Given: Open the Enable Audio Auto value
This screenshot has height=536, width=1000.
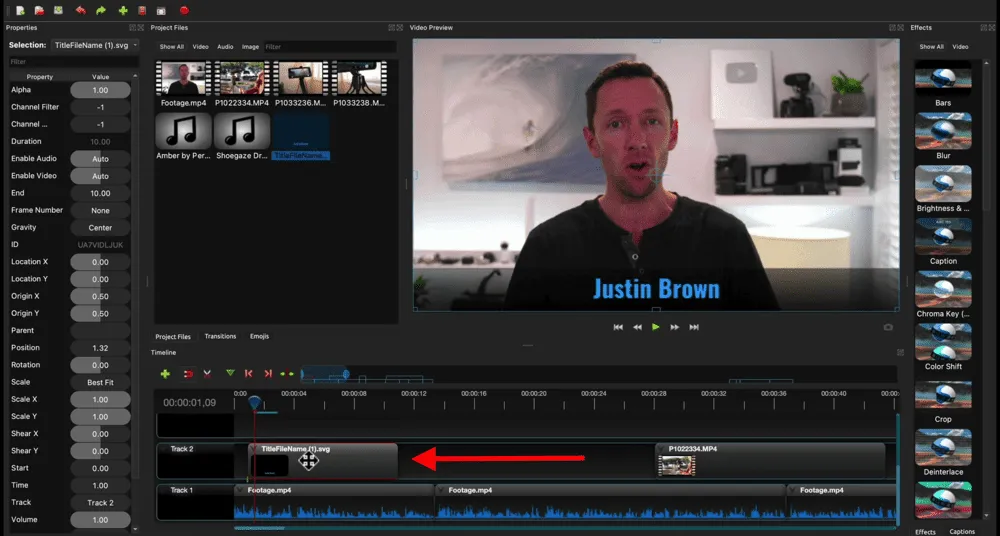Looking at the screenshot, I should [x=100, y=159].
